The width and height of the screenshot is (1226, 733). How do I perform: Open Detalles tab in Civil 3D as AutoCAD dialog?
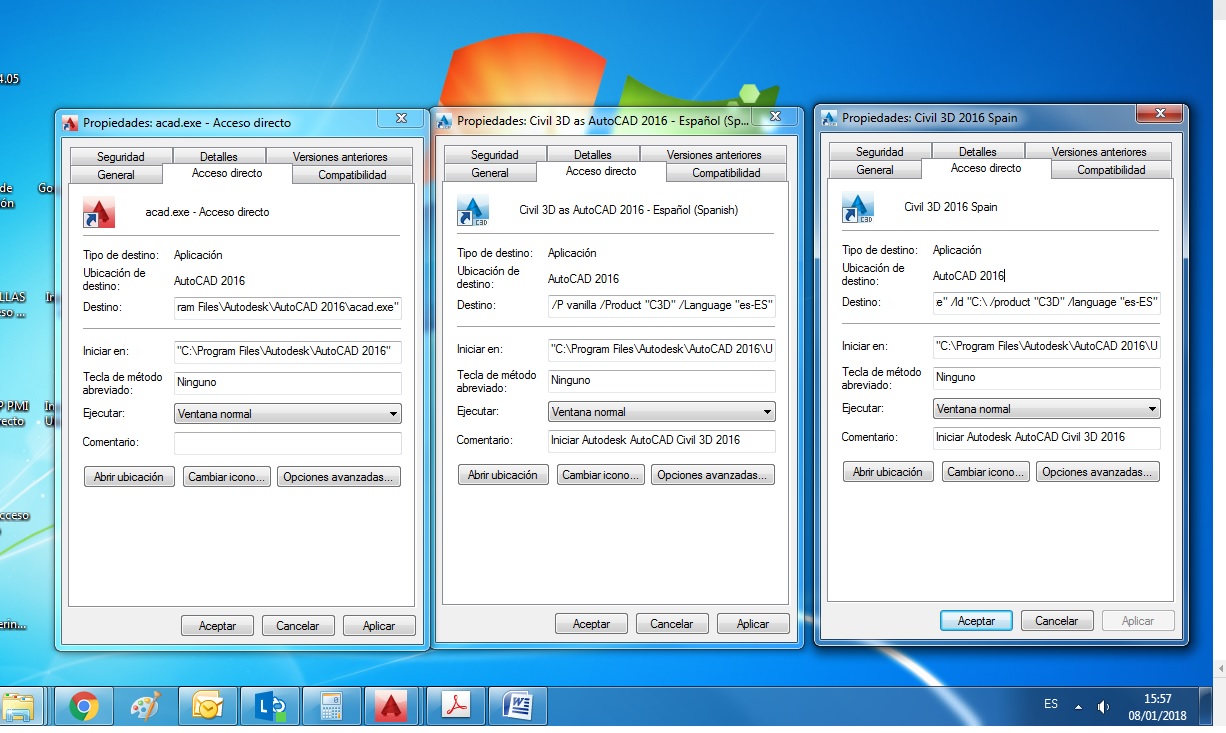593,155
